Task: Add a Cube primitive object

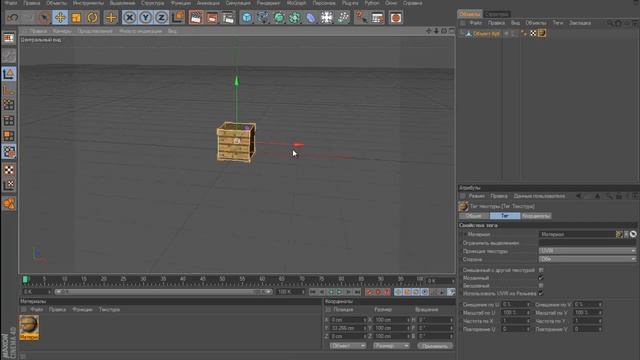Action: 247,18
